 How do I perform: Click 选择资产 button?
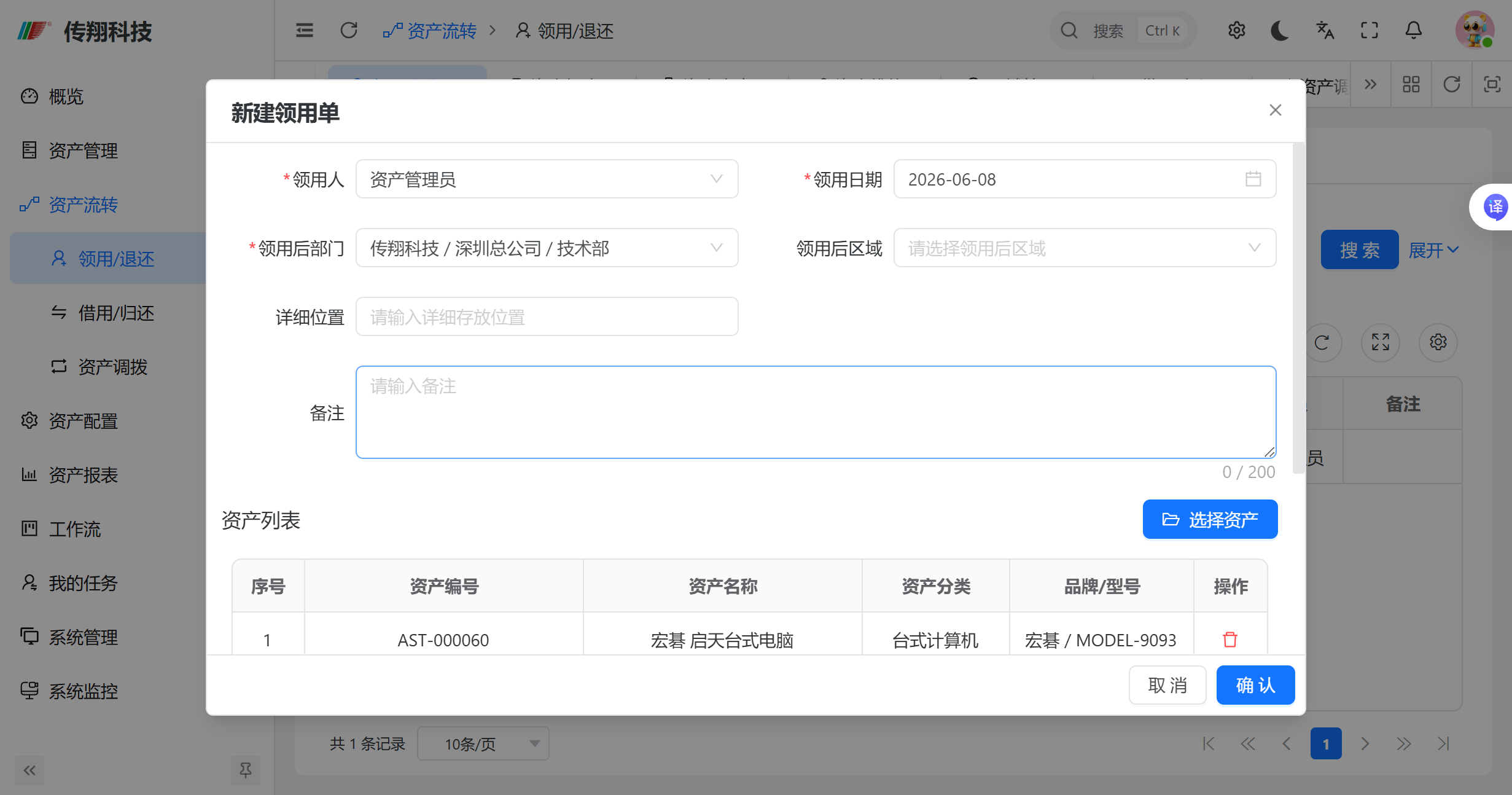click(x=1210, y=519)
